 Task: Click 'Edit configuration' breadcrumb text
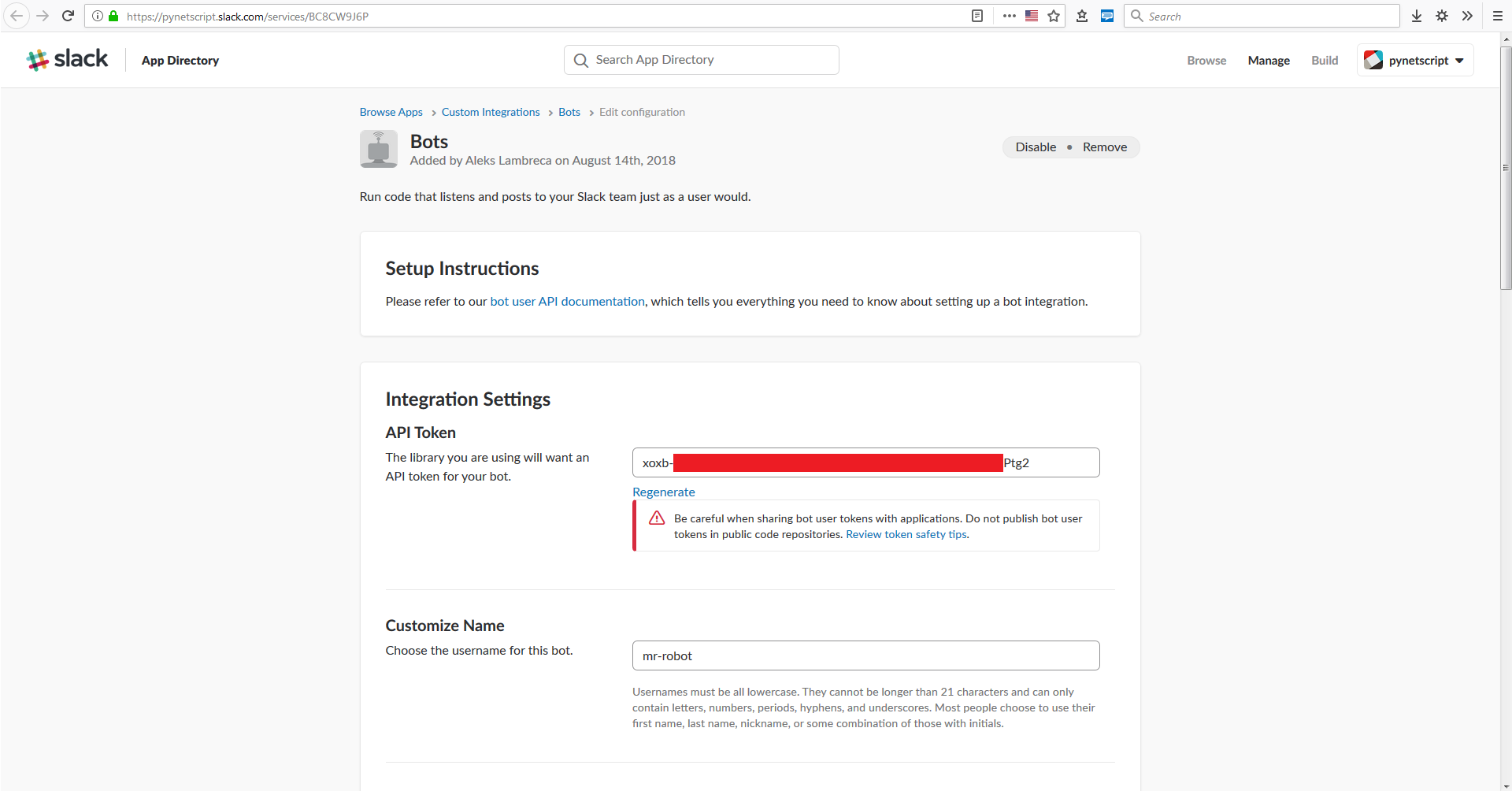[x=642, y=112]
